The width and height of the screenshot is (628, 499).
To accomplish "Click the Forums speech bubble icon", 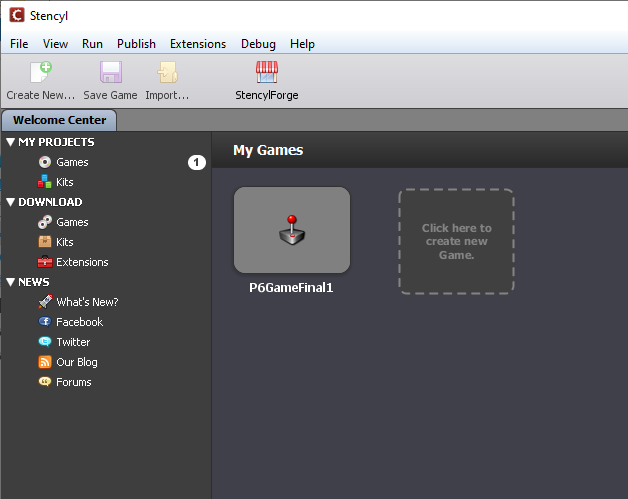I will click(x=45, y=382).
